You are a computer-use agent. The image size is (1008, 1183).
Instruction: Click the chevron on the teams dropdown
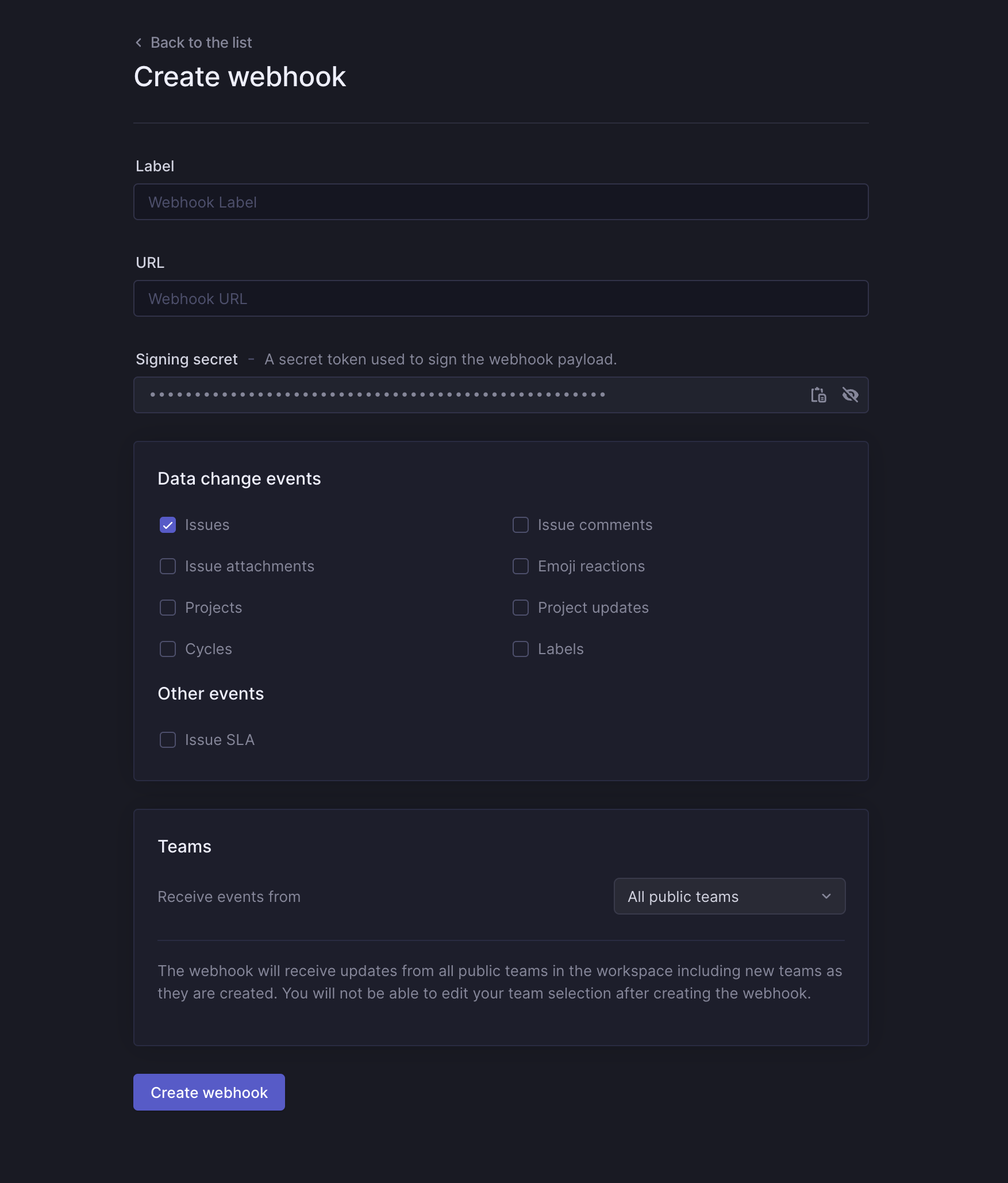click(826, 897)
